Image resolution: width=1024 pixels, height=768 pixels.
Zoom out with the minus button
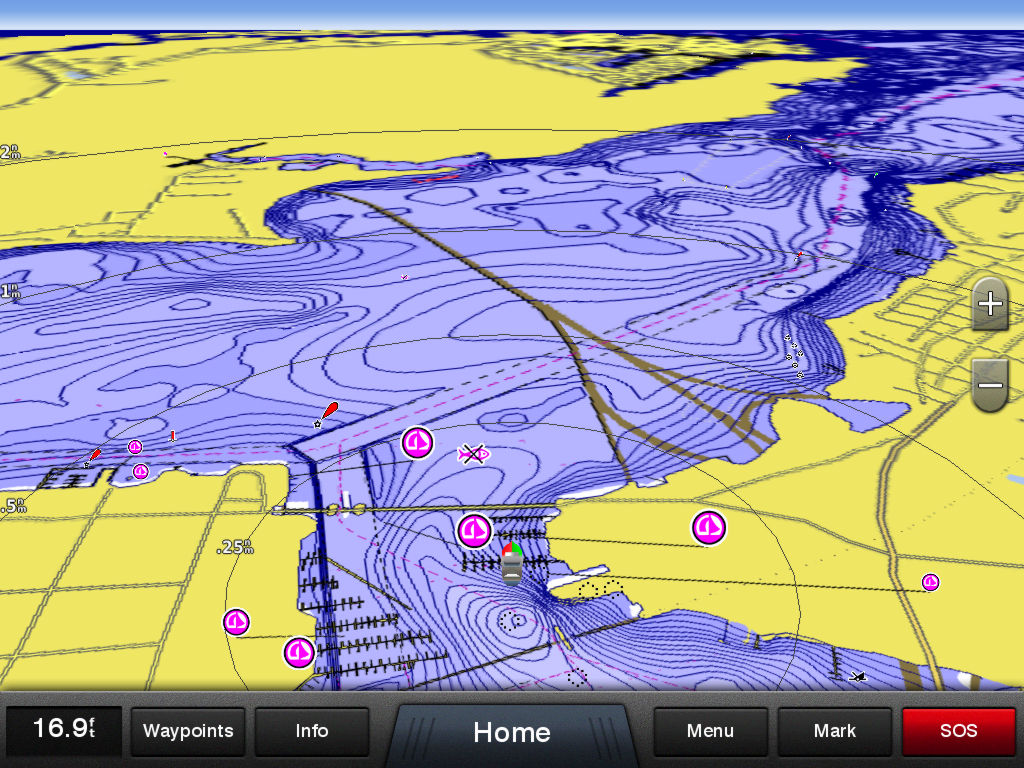[990, 385]
